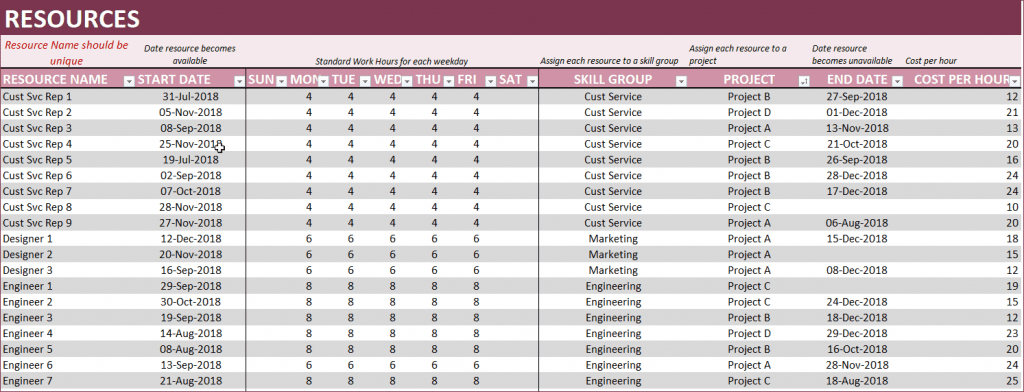Image resolution: width=1024 pixels, height=392 pixels.
Task: Select cell "Engineer 1"
Action: [x=28, y=286]
